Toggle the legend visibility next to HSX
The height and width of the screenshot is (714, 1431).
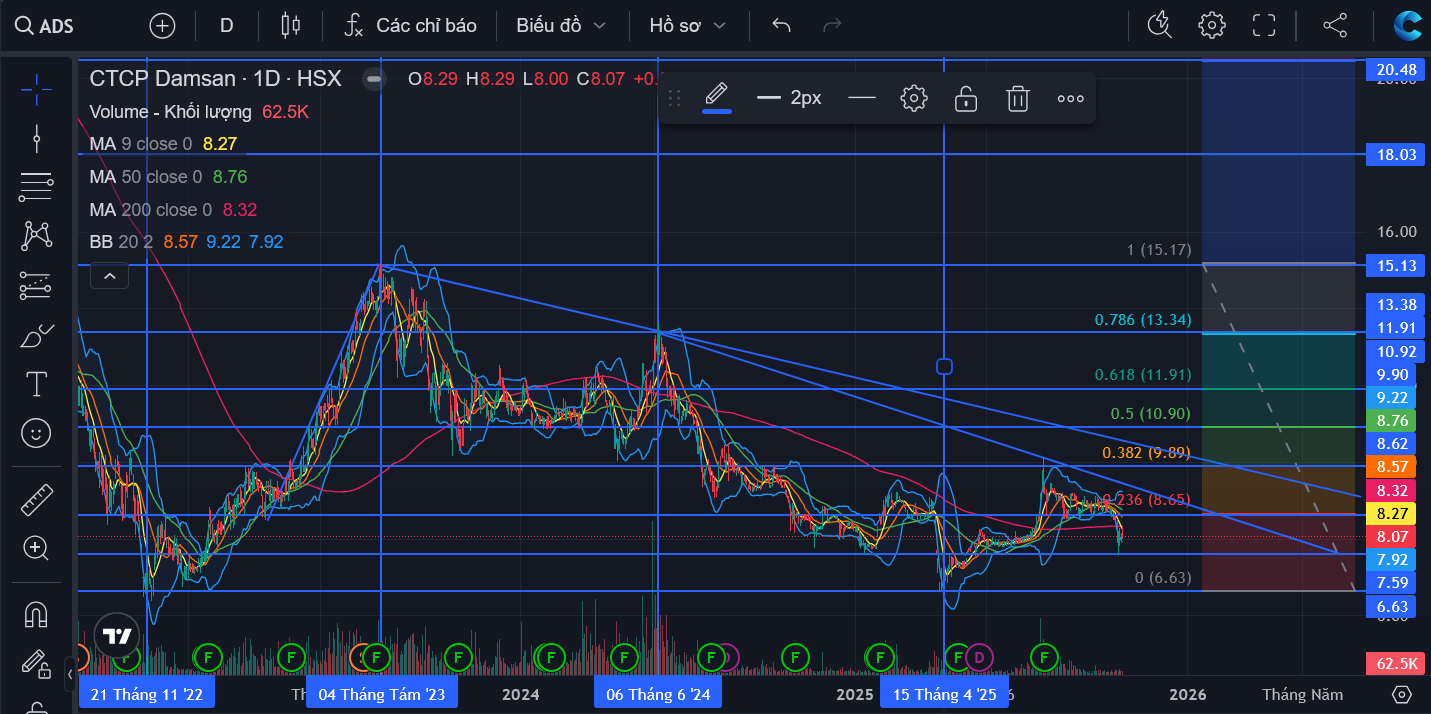click(374, 78)
